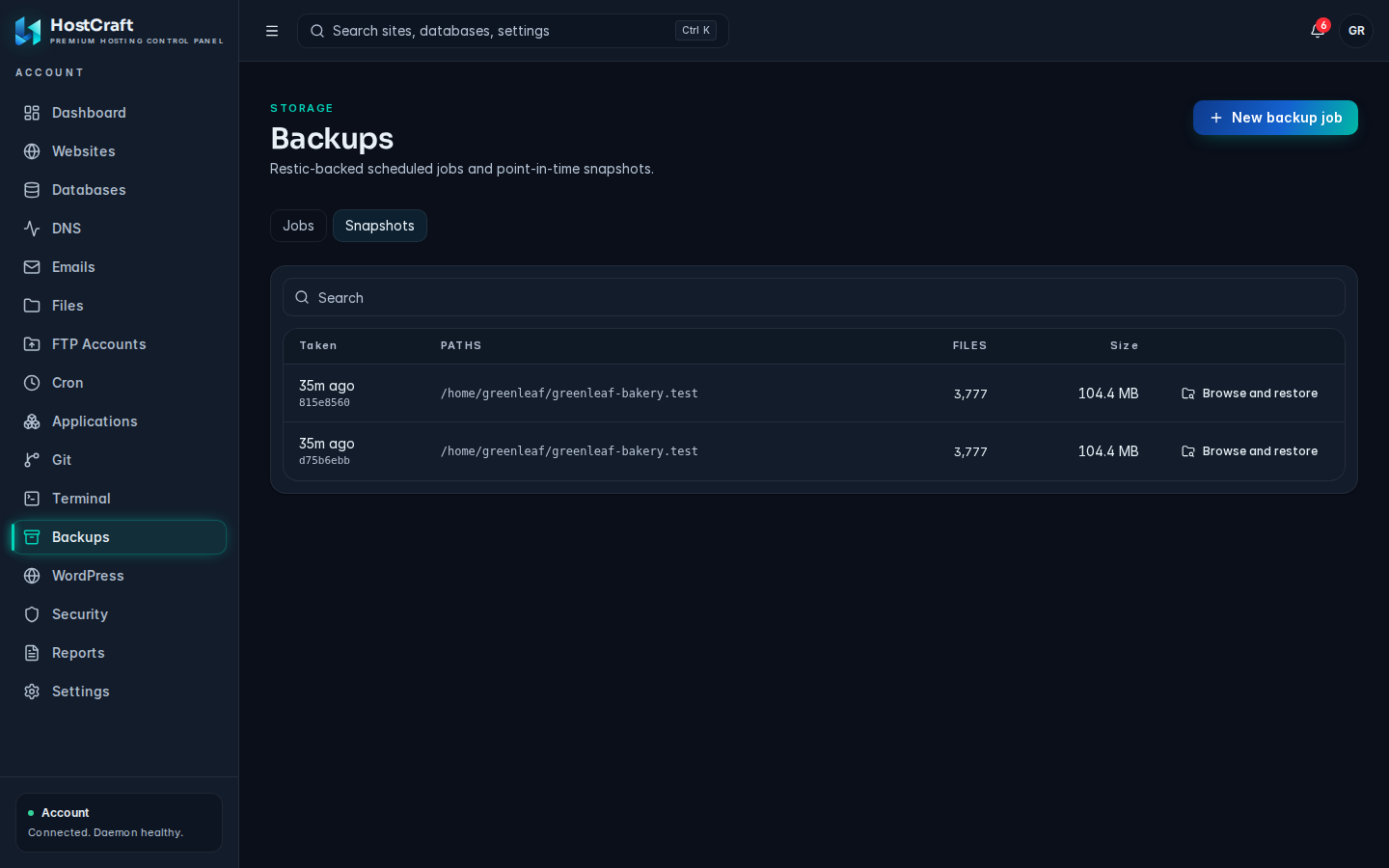Open the GR user avatar menu
Screen dimensions: 1389x868
pos(1356,31)
